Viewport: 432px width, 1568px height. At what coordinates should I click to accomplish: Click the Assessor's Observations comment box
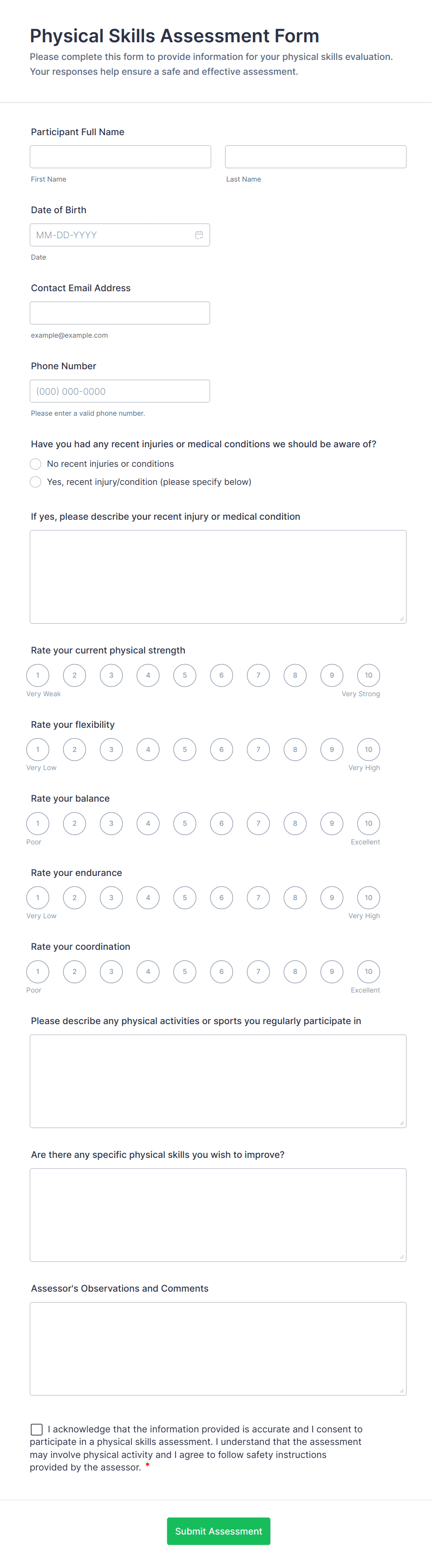[218, 1348]
